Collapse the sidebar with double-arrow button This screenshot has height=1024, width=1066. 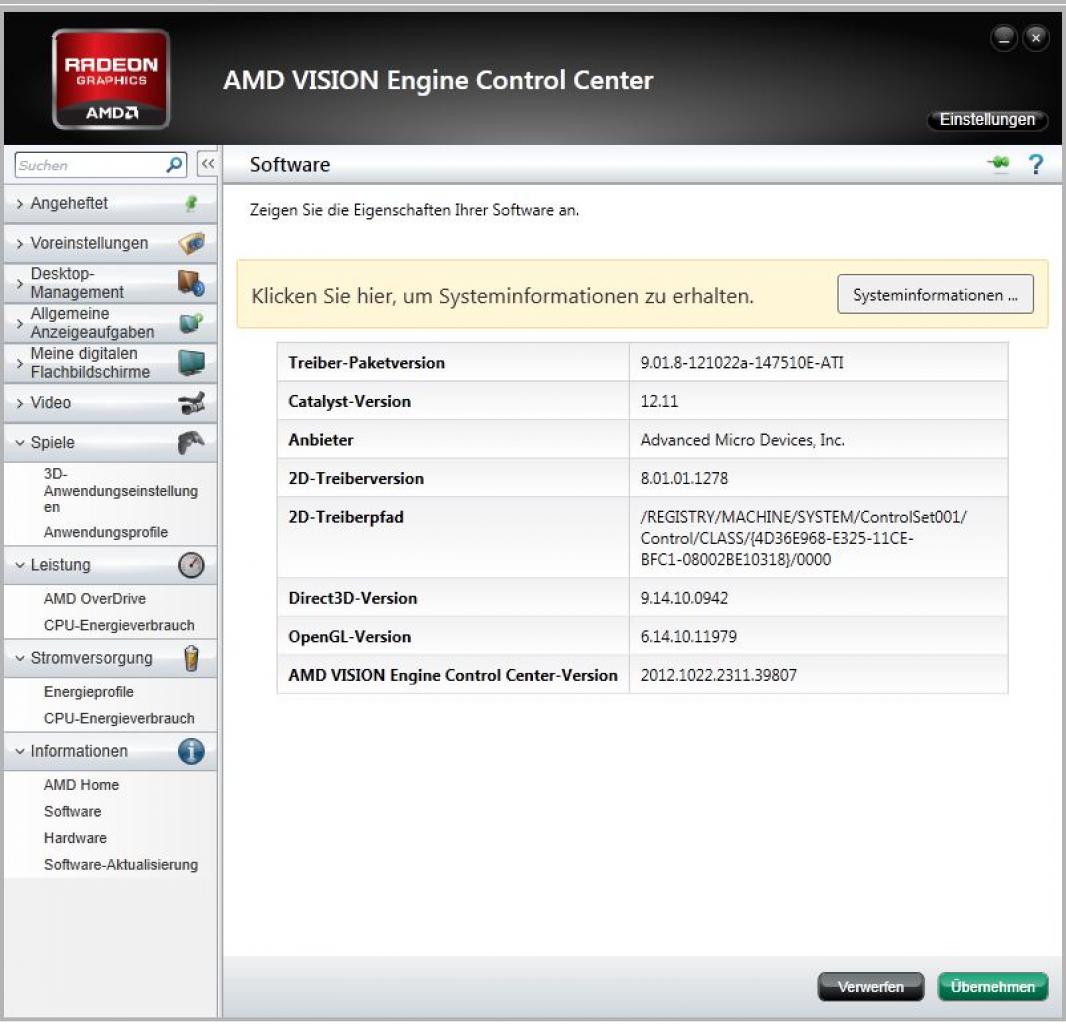pos(207,164)
